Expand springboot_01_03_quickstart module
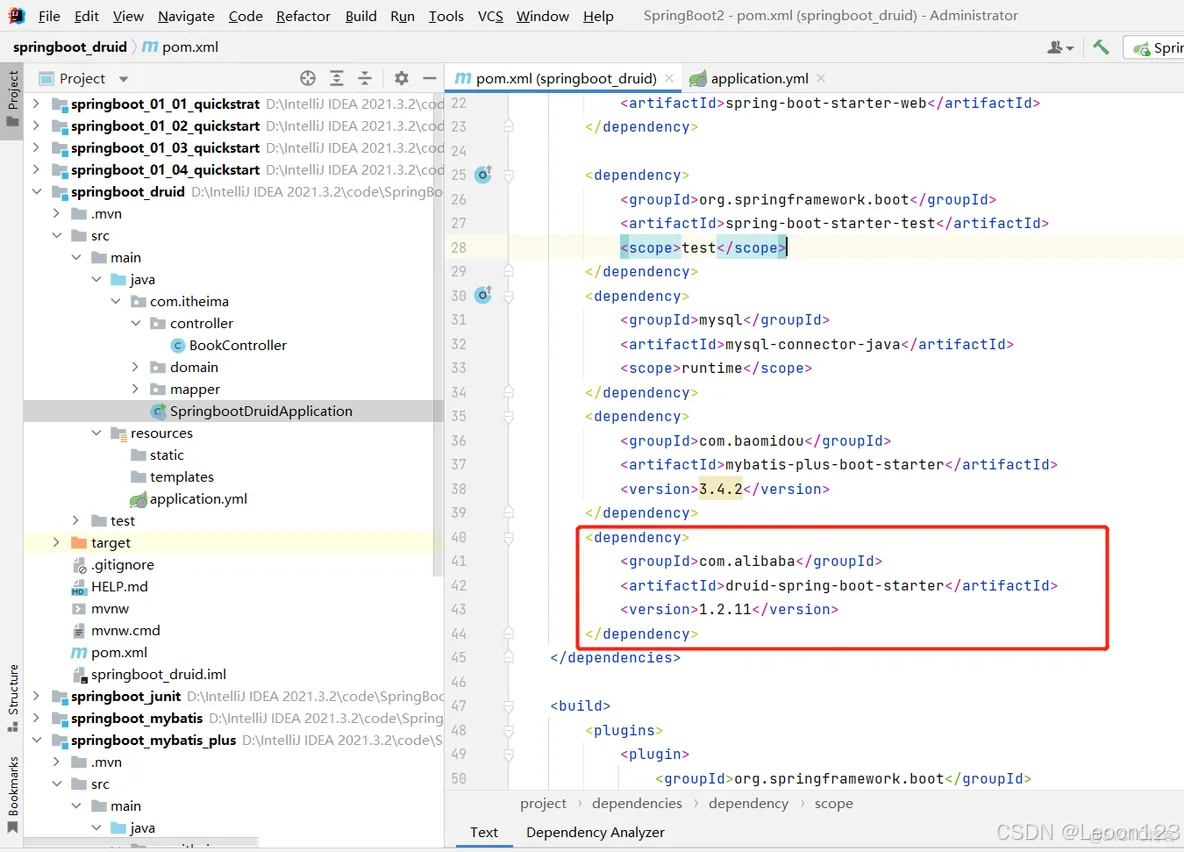1184x852 pixels. [36, 147]
